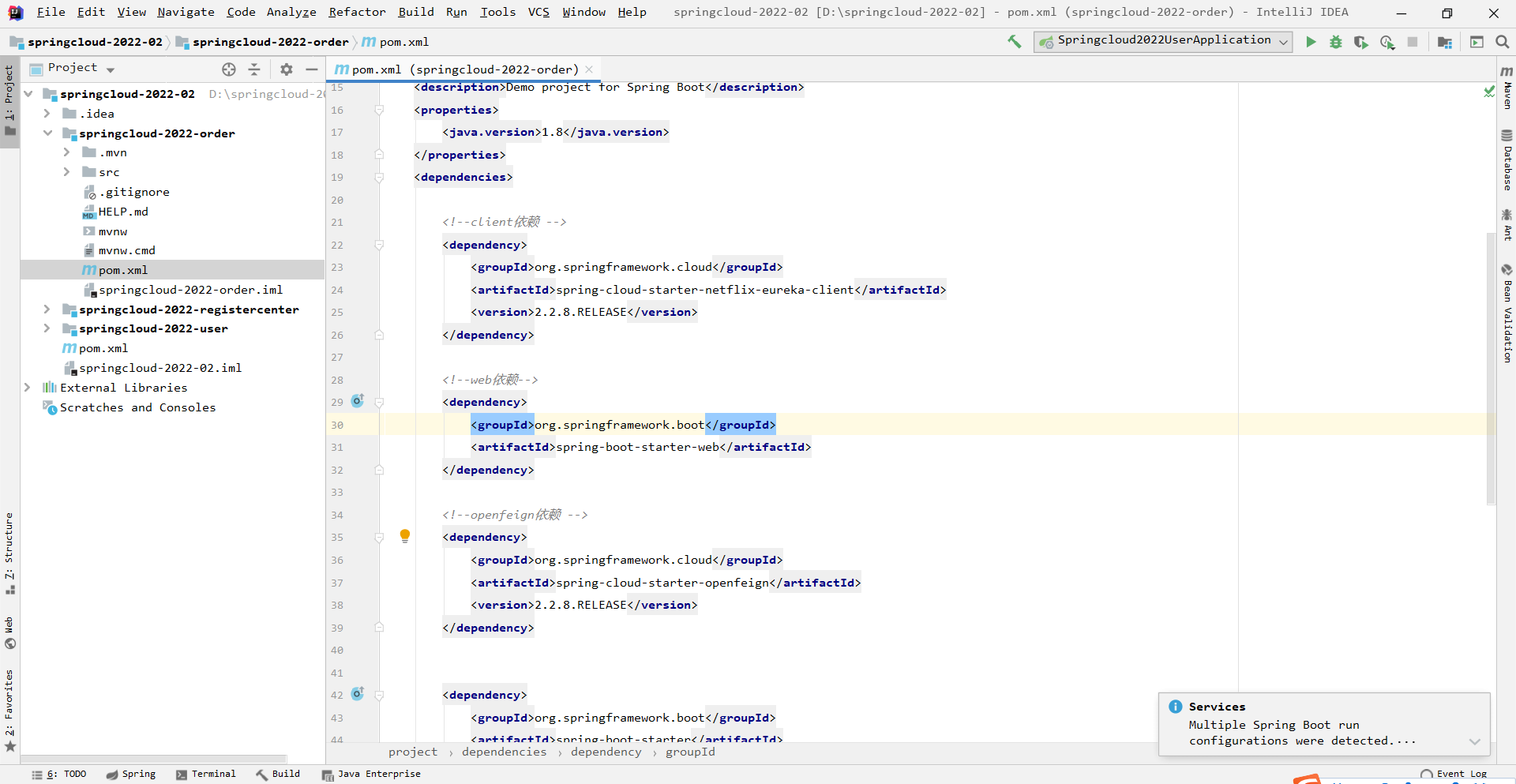Expand the src folder
Image resolution: width=1516 pixels, height=784 pixels.
(67, 172)
